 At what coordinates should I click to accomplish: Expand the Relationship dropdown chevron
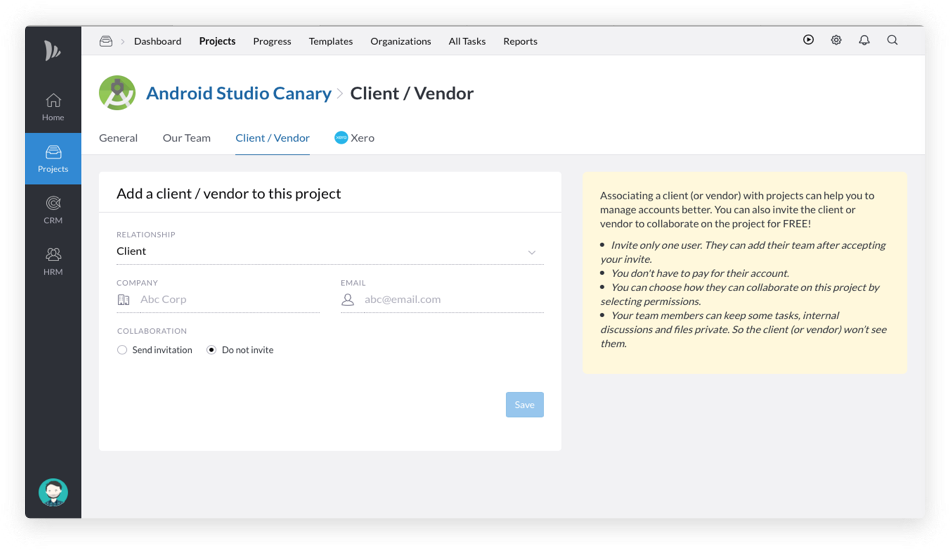coord(531,252)
